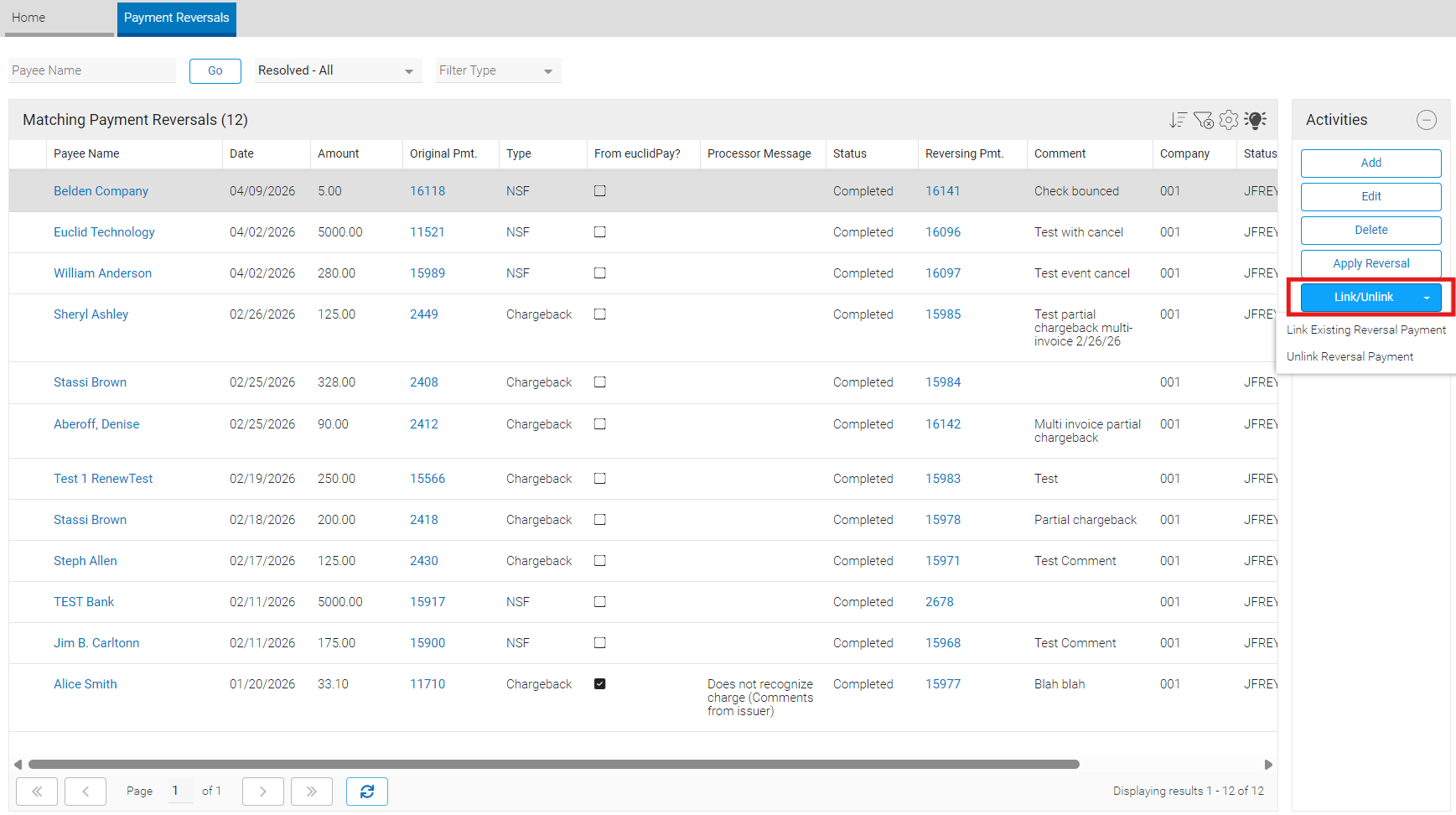Click the horizontal scrollbar thumb

point(554,765)
